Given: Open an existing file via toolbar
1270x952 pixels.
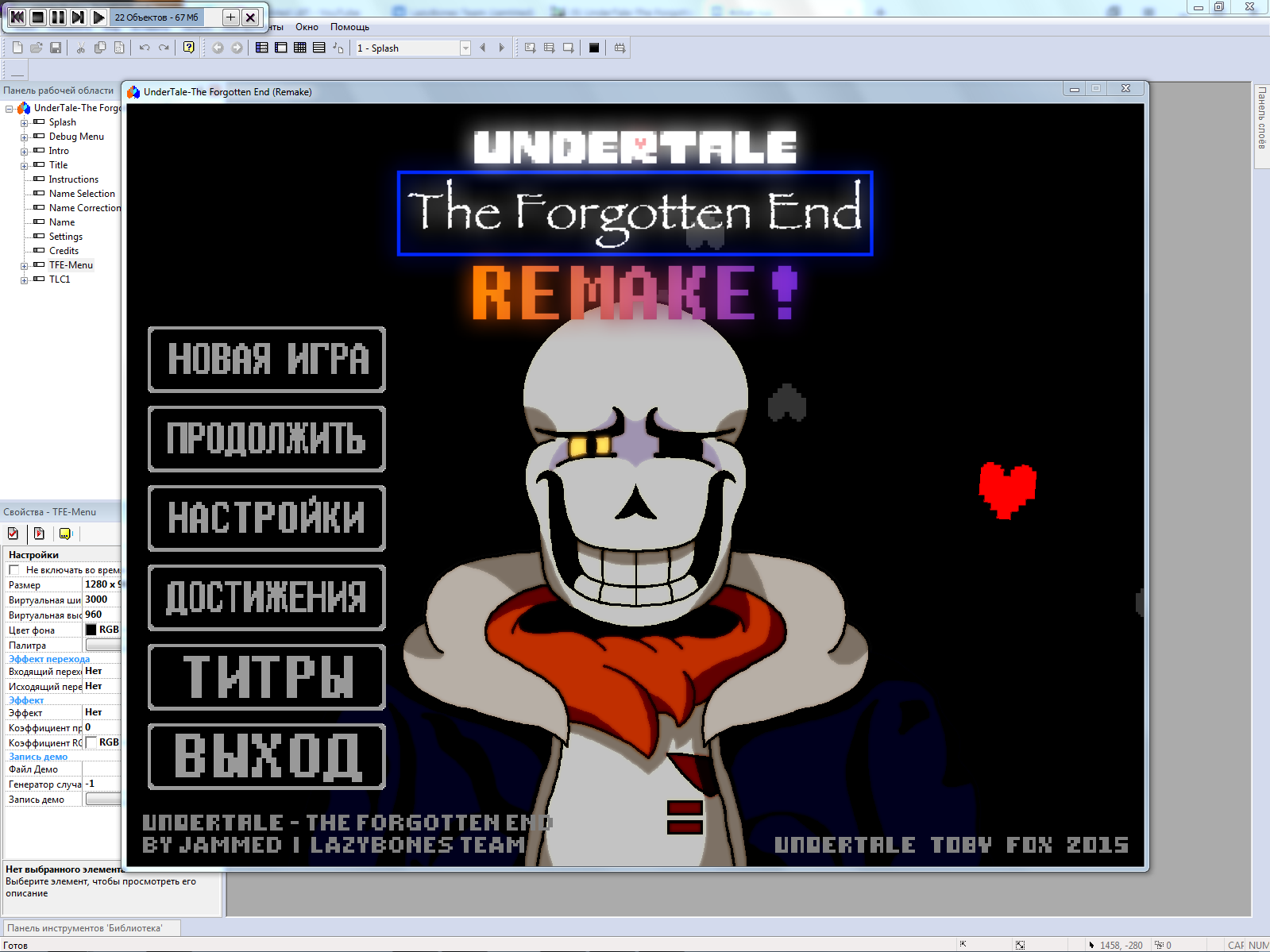Looking at the screenshot, I should pos(37,48).
